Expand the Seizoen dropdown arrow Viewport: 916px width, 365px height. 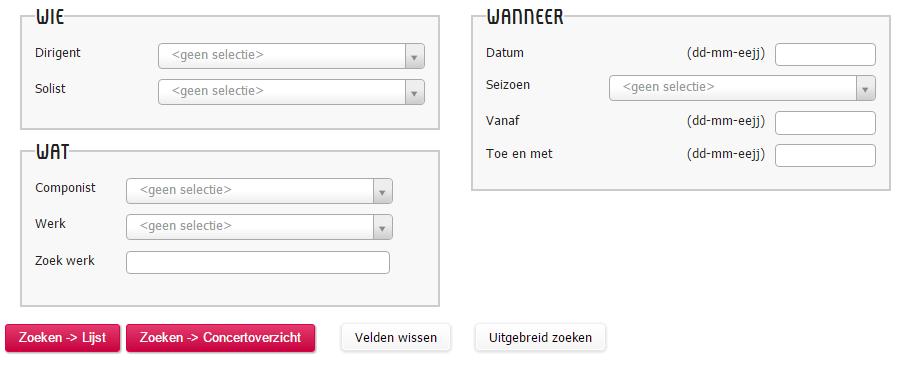pos(866,88)
